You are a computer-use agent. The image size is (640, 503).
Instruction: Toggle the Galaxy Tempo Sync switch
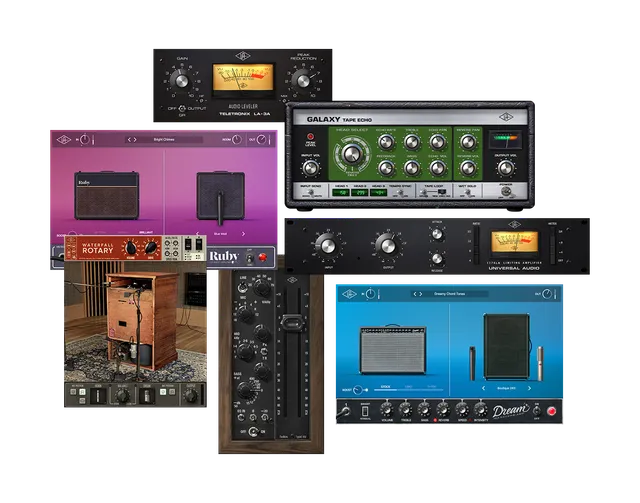click(400, 192)
